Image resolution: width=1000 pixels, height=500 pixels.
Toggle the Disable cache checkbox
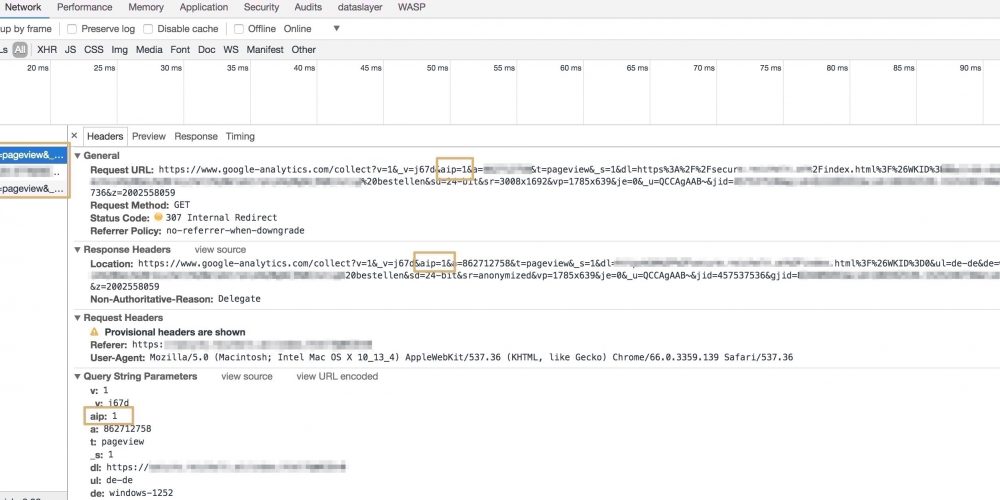[x=148, y=29]
